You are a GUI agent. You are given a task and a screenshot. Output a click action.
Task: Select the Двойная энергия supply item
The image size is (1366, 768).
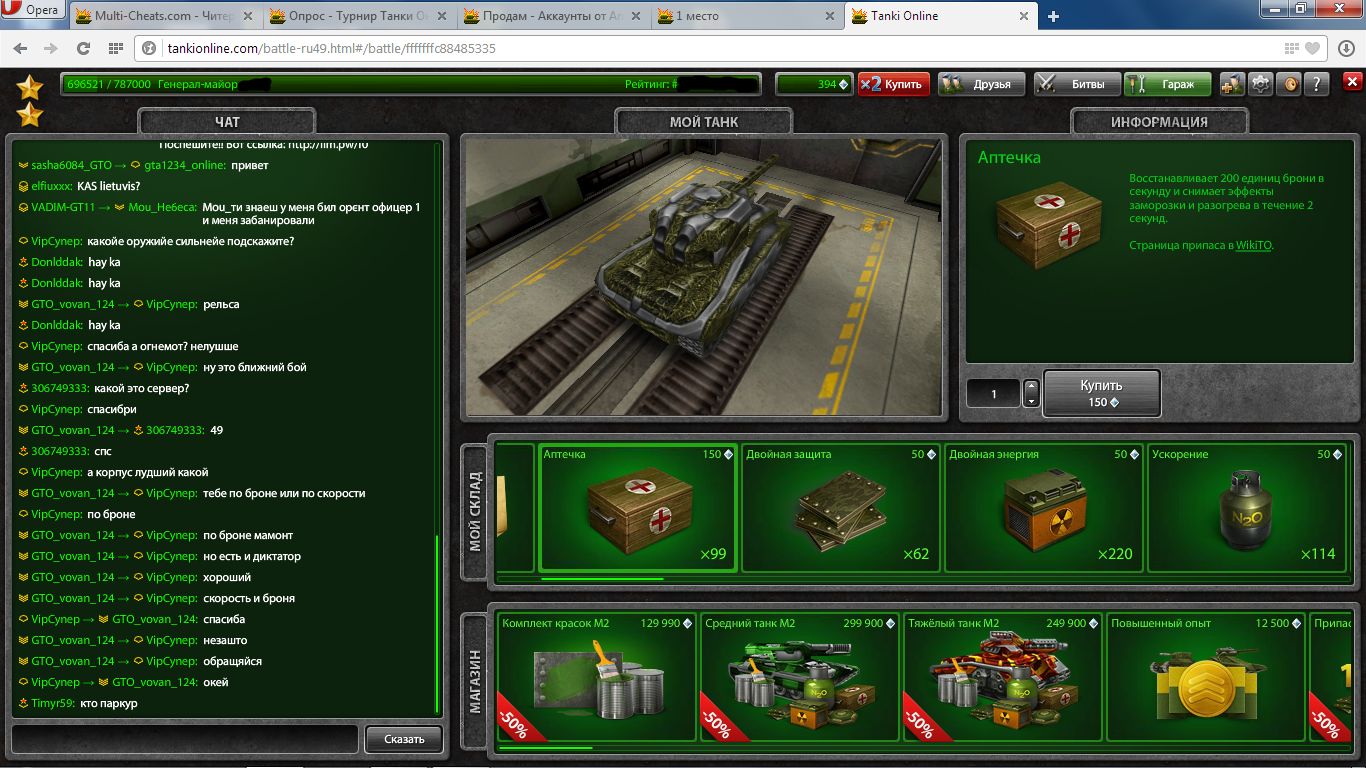[x=1043, y=508]
